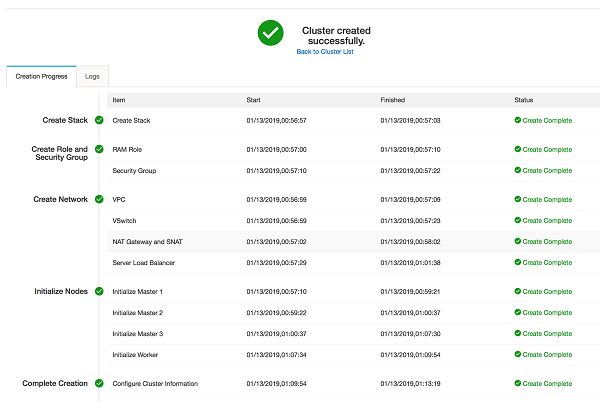Image resolution: width=600 pixels, height=408 pixels.
Task: Click the Start column header
Action: click(x=254, y=100)
